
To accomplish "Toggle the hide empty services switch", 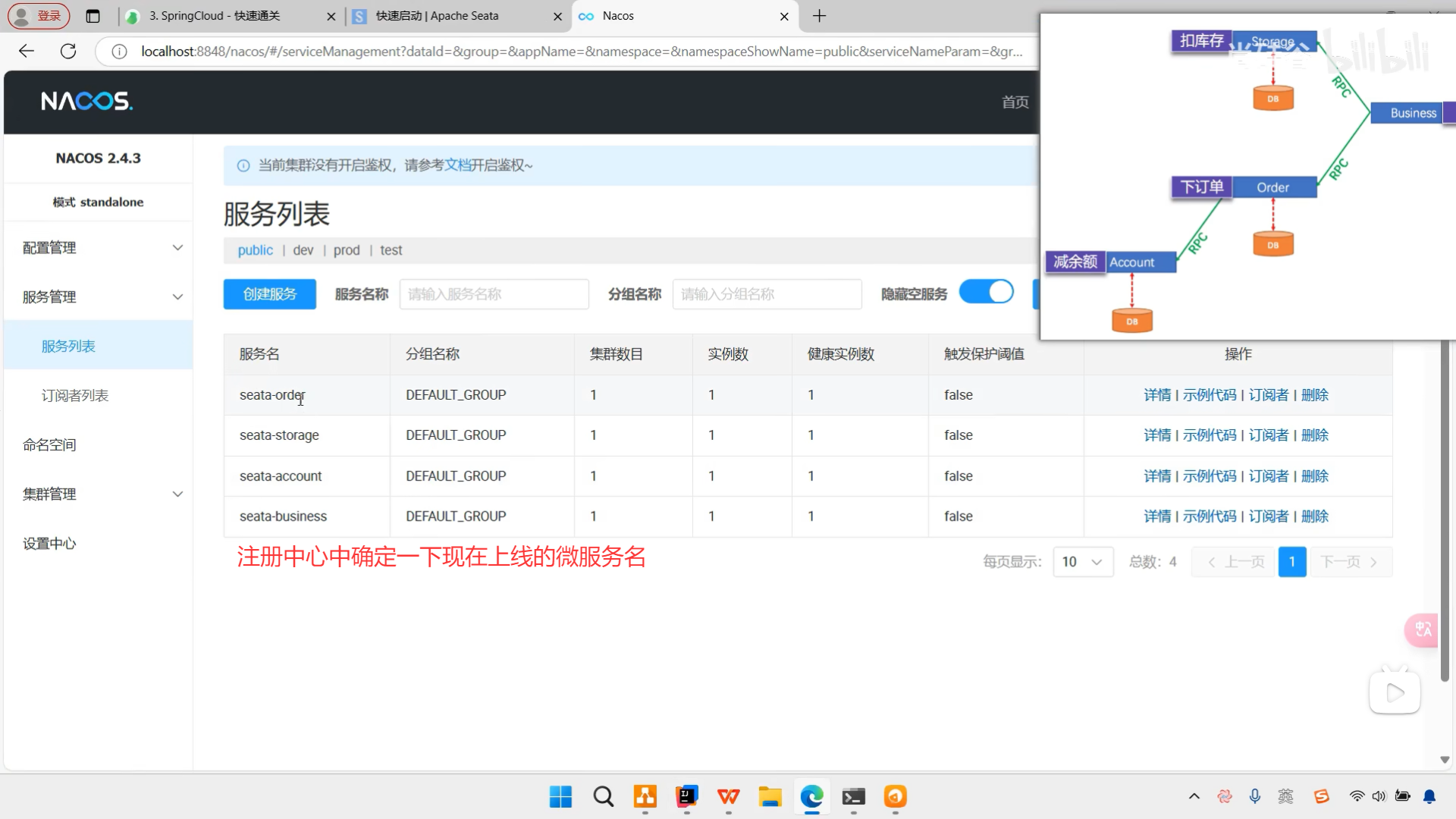I will 986,292.
